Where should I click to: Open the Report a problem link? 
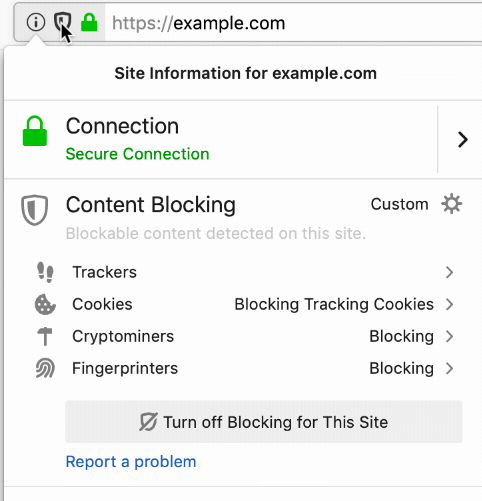pos(131,462)
